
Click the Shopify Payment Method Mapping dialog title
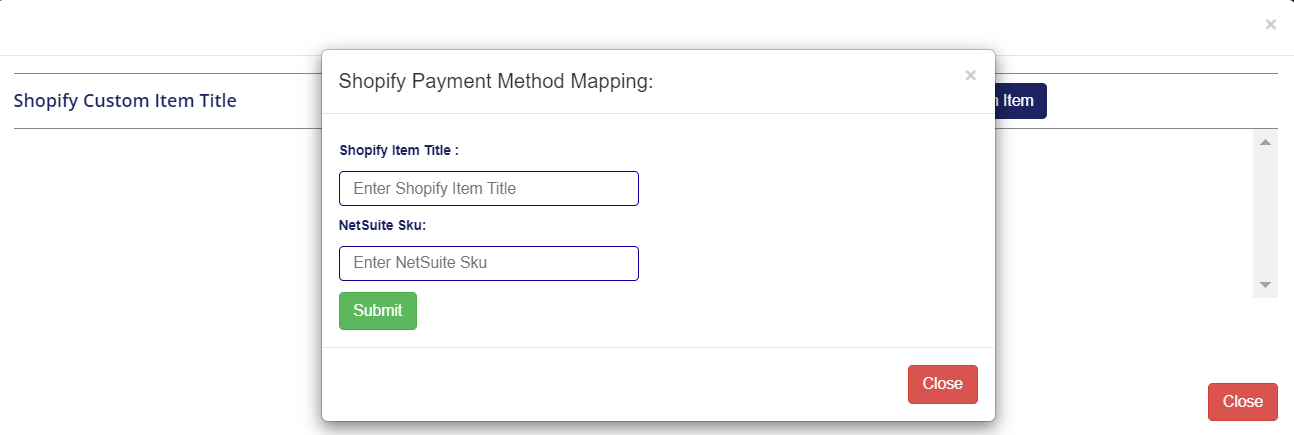point(496,82)
